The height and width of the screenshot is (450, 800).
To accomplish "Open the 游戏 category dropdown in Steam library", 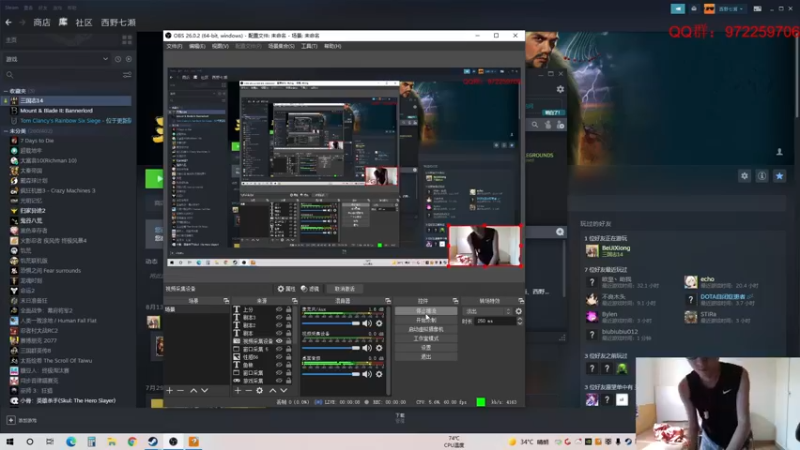I will point(56,59).
